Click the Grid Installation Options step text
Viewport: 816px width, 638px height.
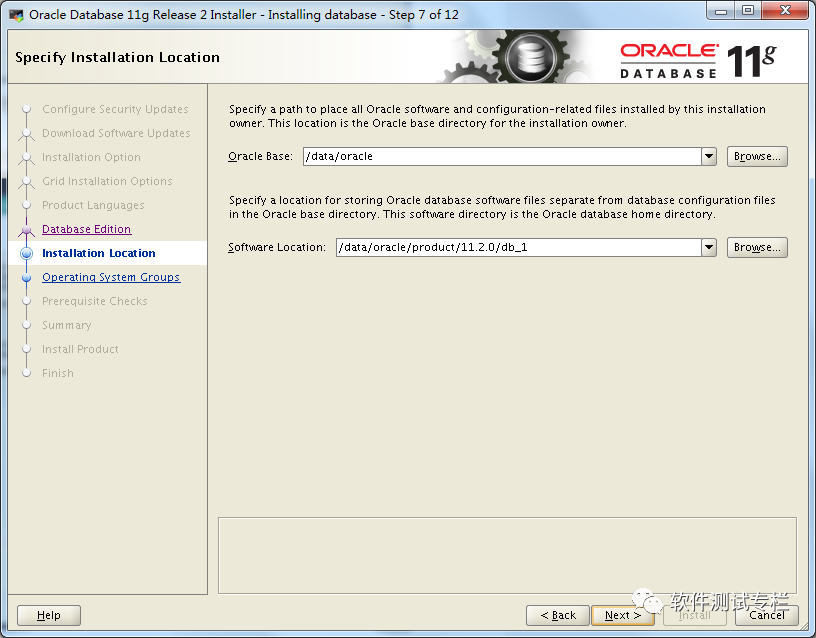tap(107, 181)
